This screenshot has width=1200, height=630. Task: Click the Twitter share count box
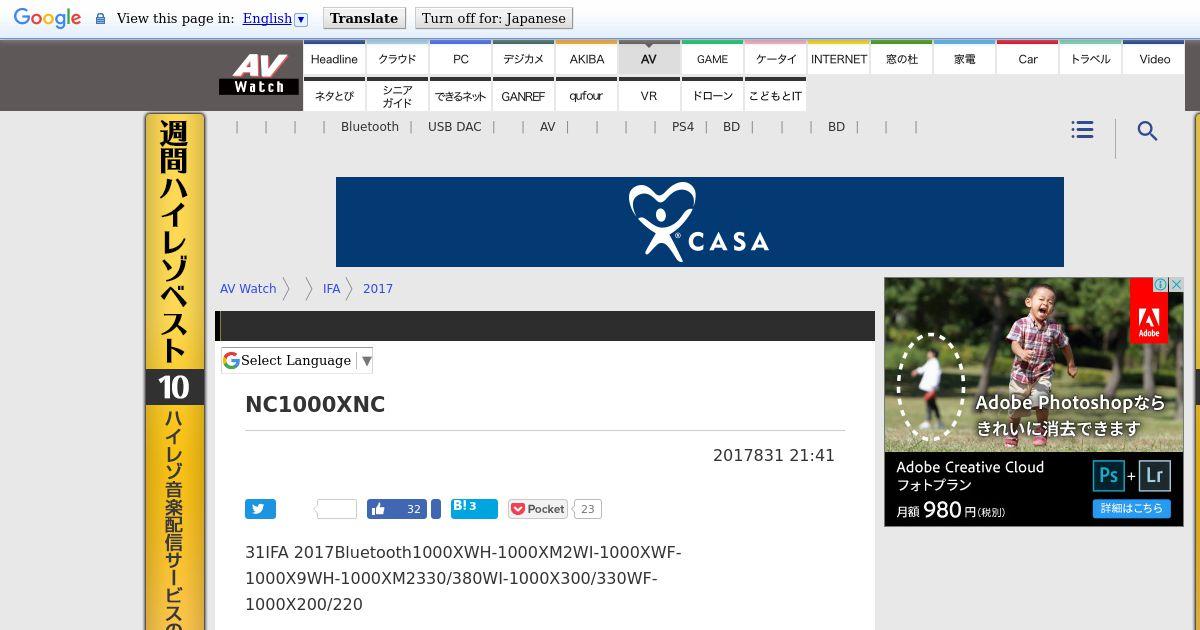(x=336, y=509)
